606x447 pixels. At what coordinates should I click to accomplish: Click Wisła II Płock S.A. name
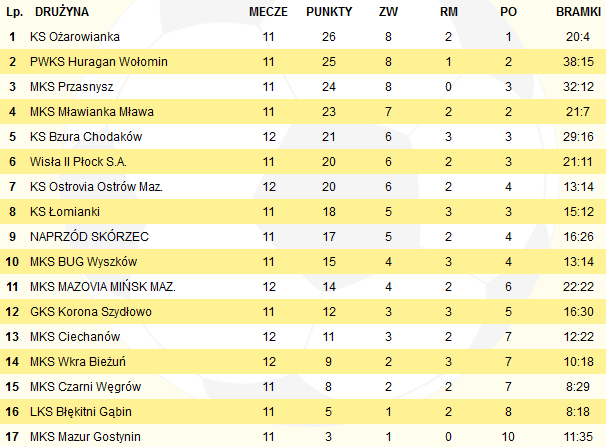coord(78,161)
